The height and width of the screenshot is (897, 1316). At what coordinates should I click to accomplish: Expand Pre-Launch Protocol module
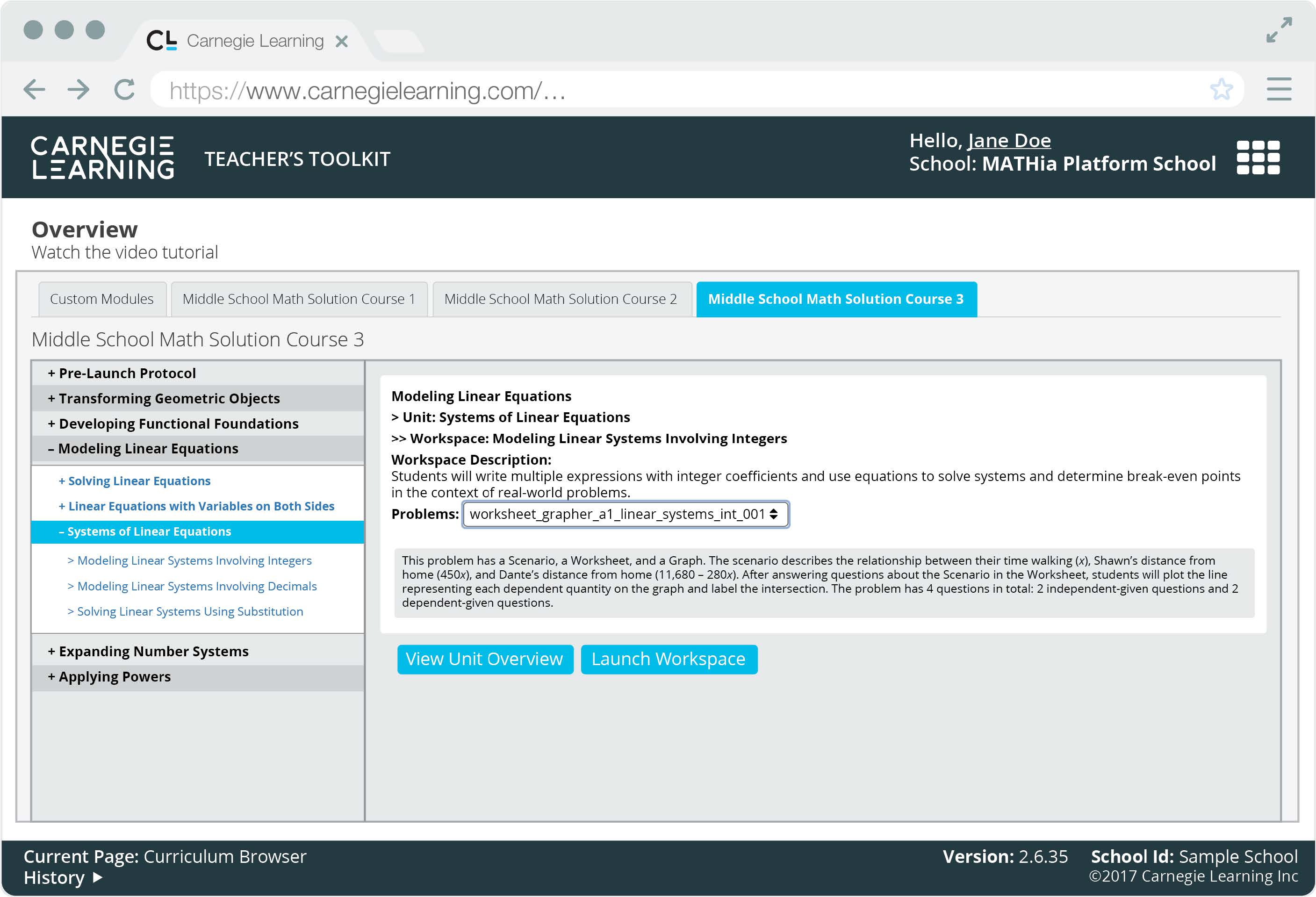[198, 373]
